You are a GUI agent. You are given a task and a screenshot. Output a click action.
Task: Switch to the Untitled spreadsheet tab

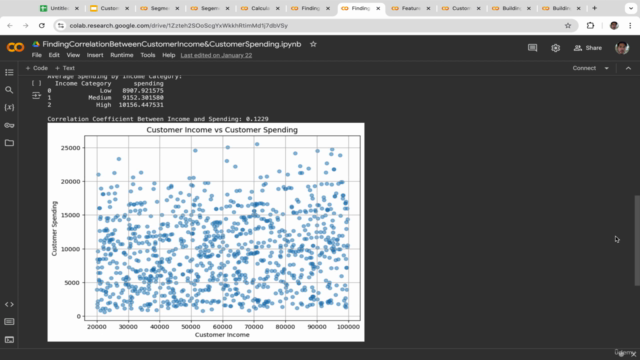(x=60, y=8)
